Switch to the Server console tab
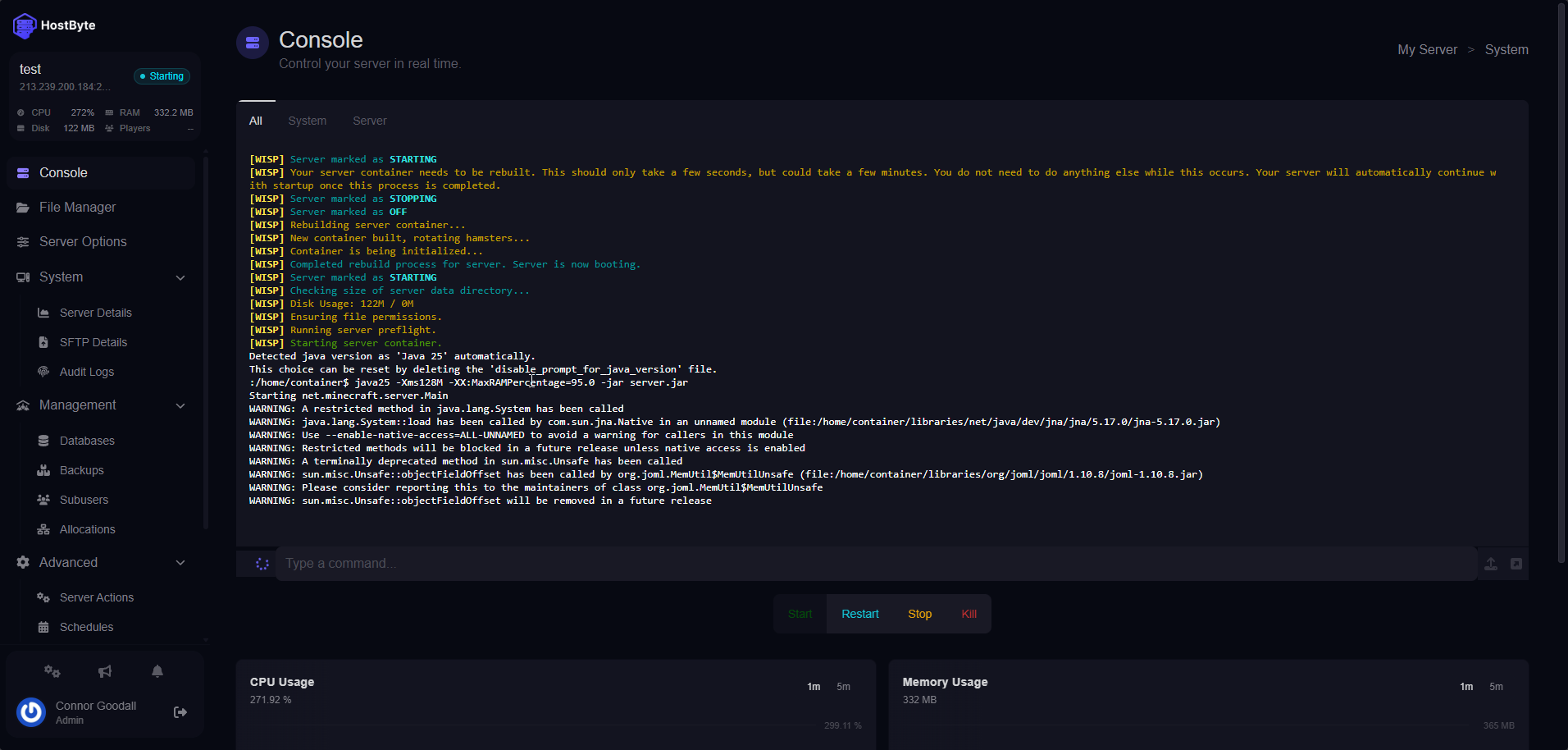 tap(370, 121)
